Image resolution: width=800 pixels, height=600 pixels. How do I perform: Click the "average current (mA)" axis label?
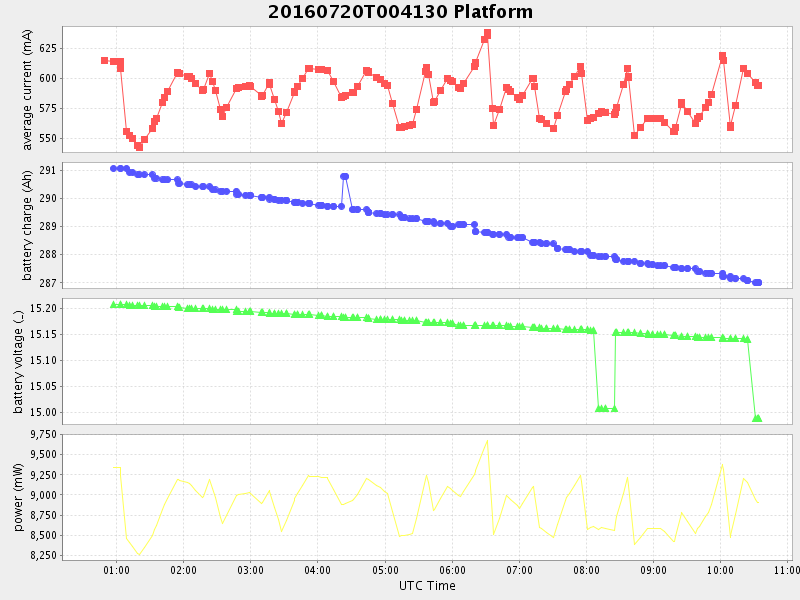point(27,90)
